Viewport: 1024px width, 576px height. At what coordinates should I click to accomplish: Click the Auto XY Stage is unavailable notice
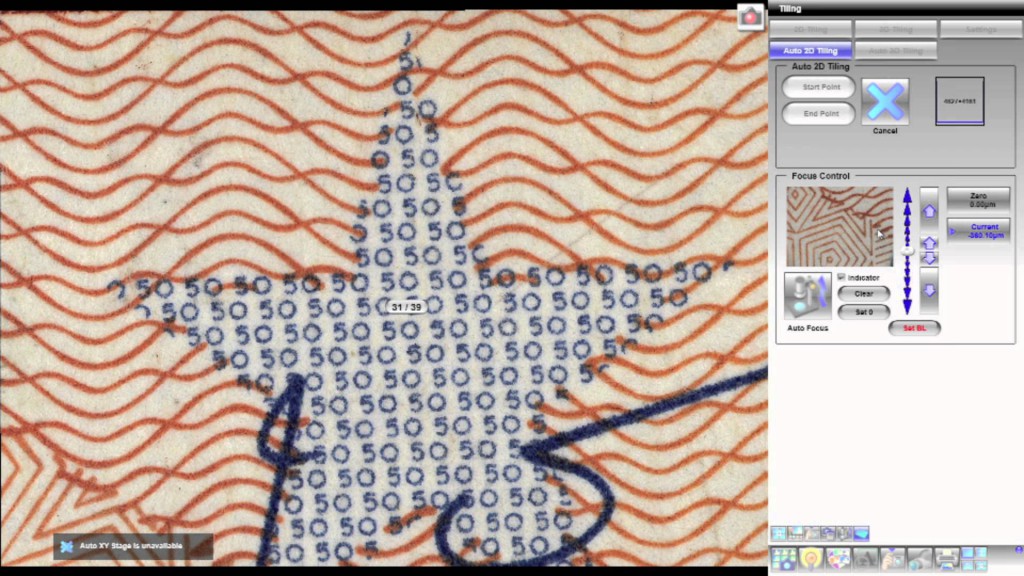[133, 546]
